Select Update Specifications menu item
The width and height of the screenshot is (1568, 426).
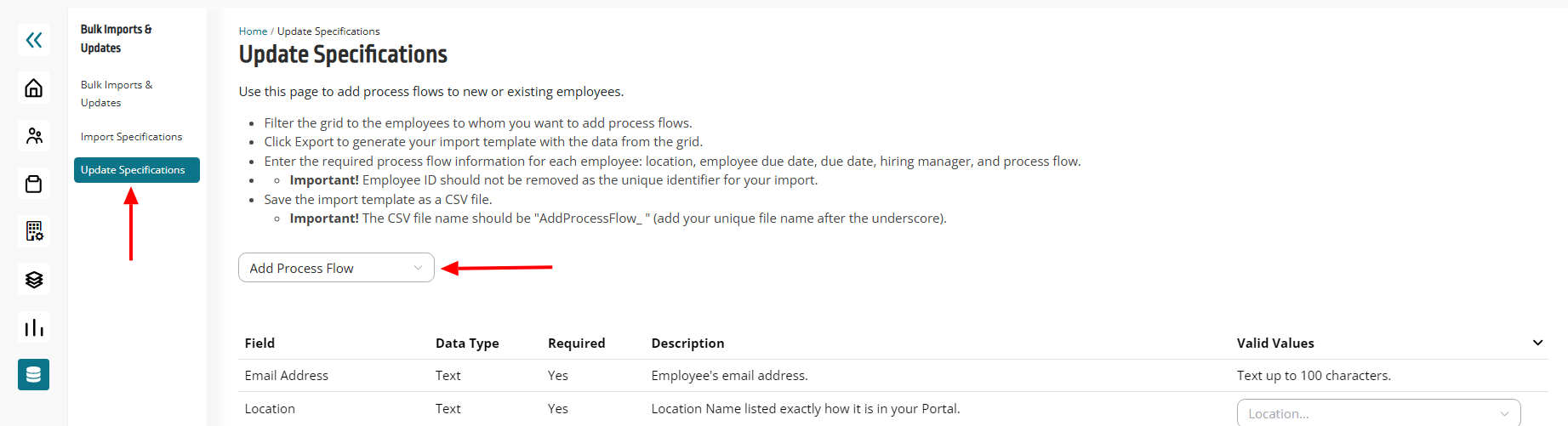[137, 170]
